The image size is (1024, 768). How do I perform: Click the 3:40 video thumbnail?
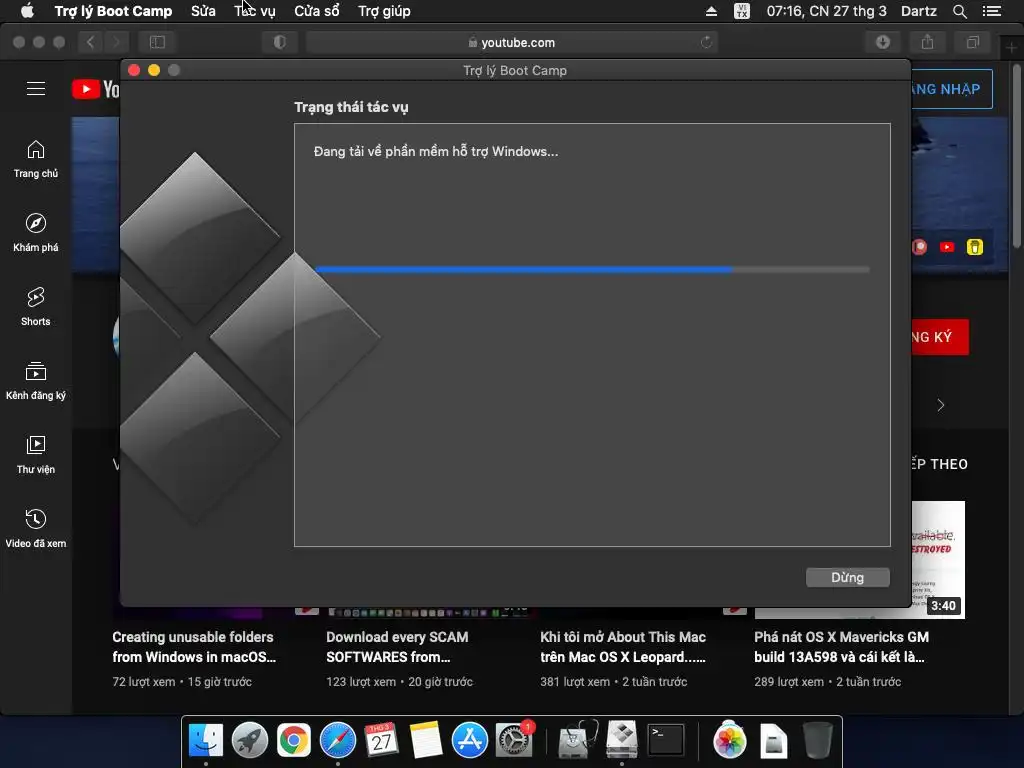[x=938, y=560]
